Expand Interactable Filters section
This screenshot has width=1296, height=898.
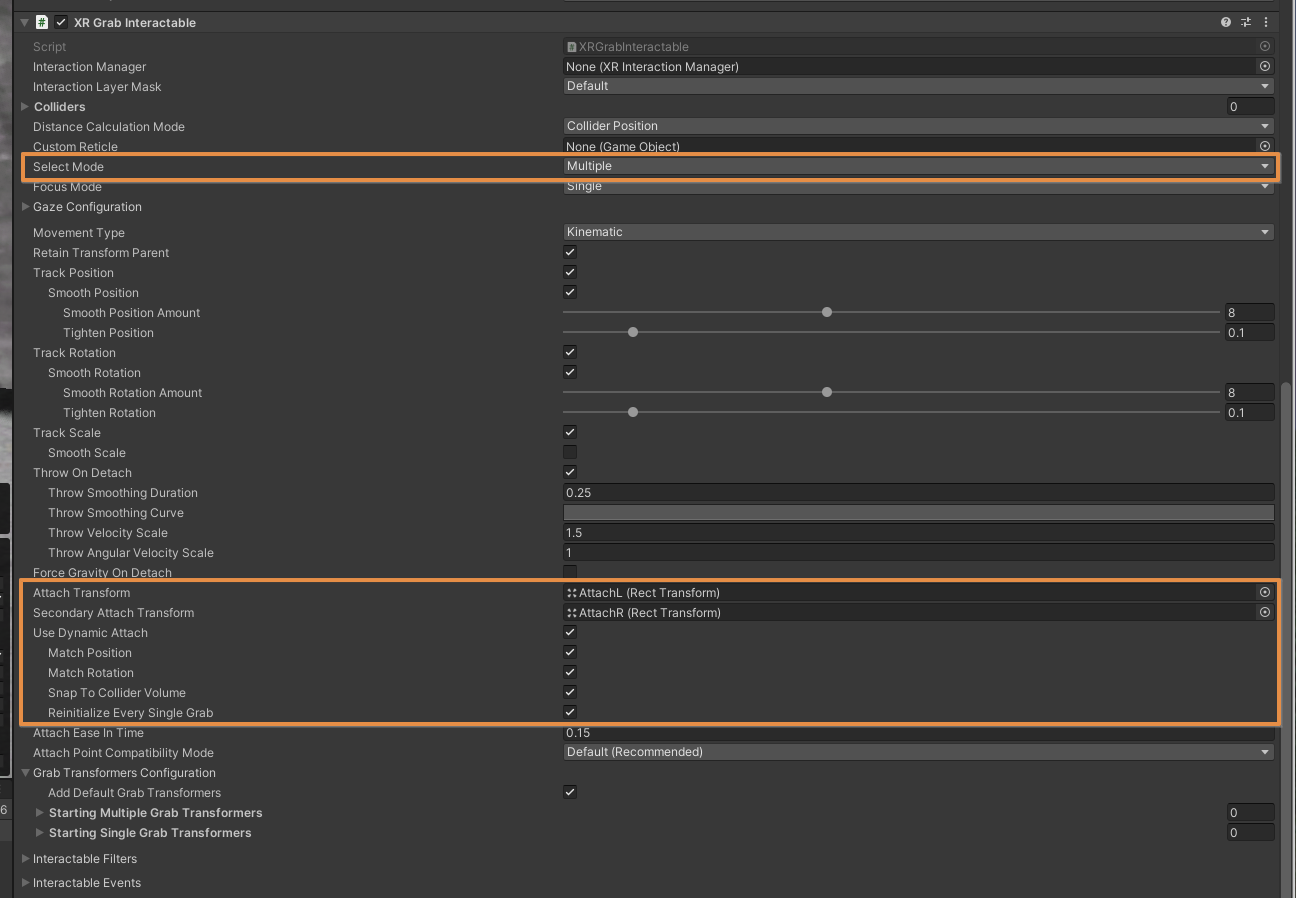pos(25,858)
